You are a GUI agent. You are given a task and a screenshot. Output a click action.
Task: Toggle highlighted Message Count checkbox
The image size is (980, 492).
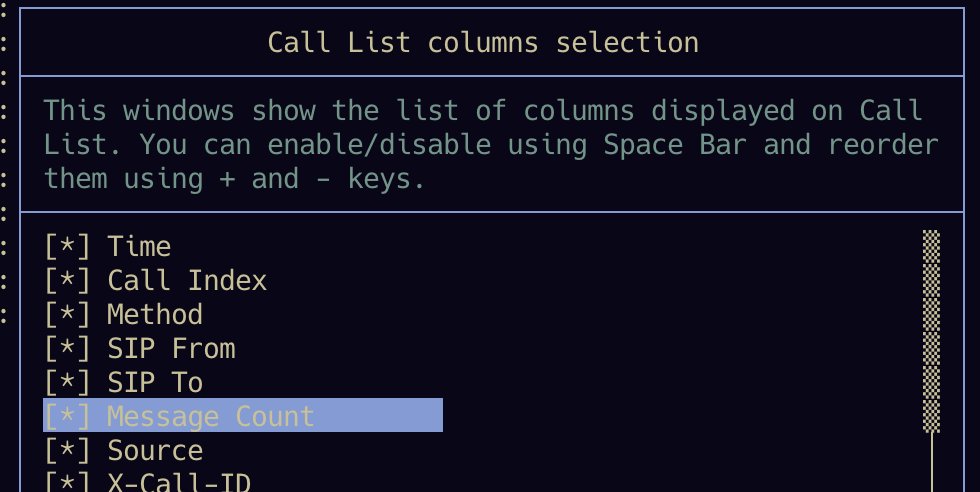67,417
